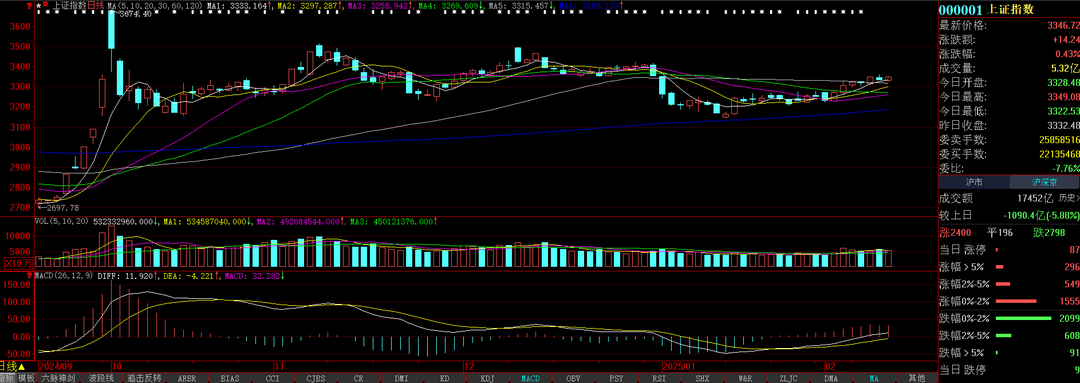Select the MACD indicator tab
1080x383 pixels.
pos(530,378)
